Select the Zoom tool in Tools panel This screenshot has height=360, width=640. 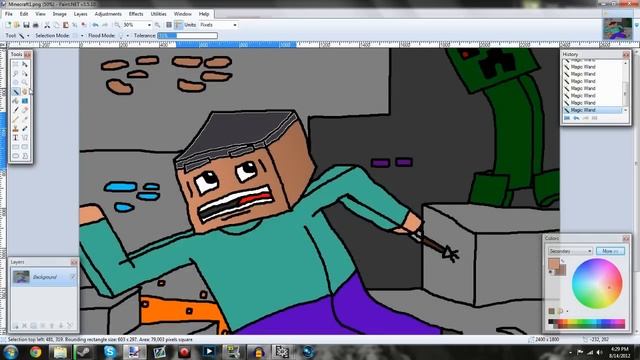(x=25, y=82)
